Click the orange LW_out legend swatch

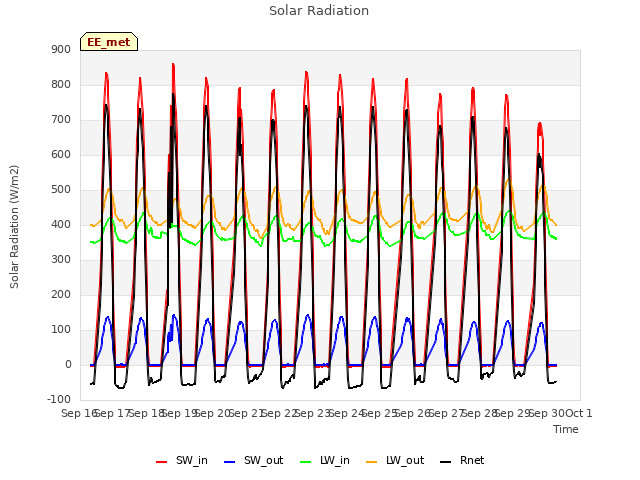point(372,462)
